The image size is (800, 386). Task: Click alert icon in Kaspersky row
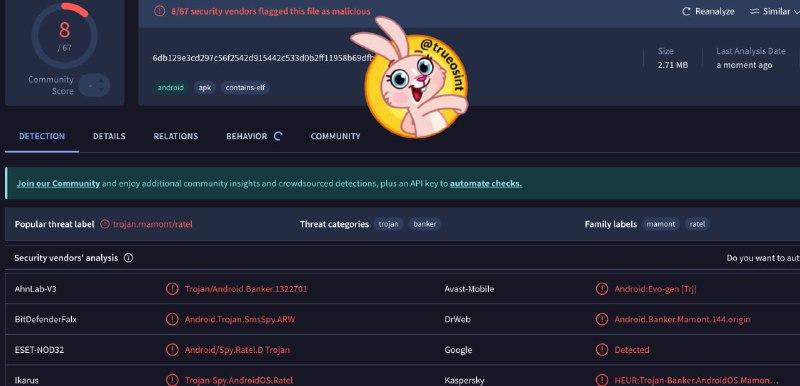coord(602,380)
